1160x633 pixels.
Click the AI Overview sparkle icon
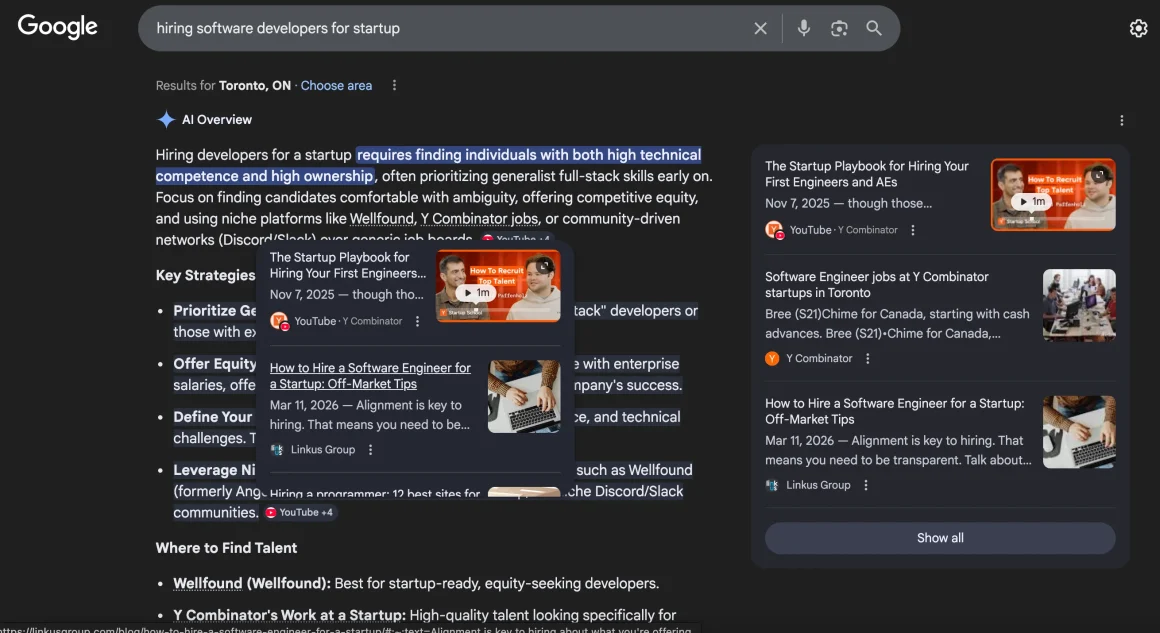[x=166, y=120]
